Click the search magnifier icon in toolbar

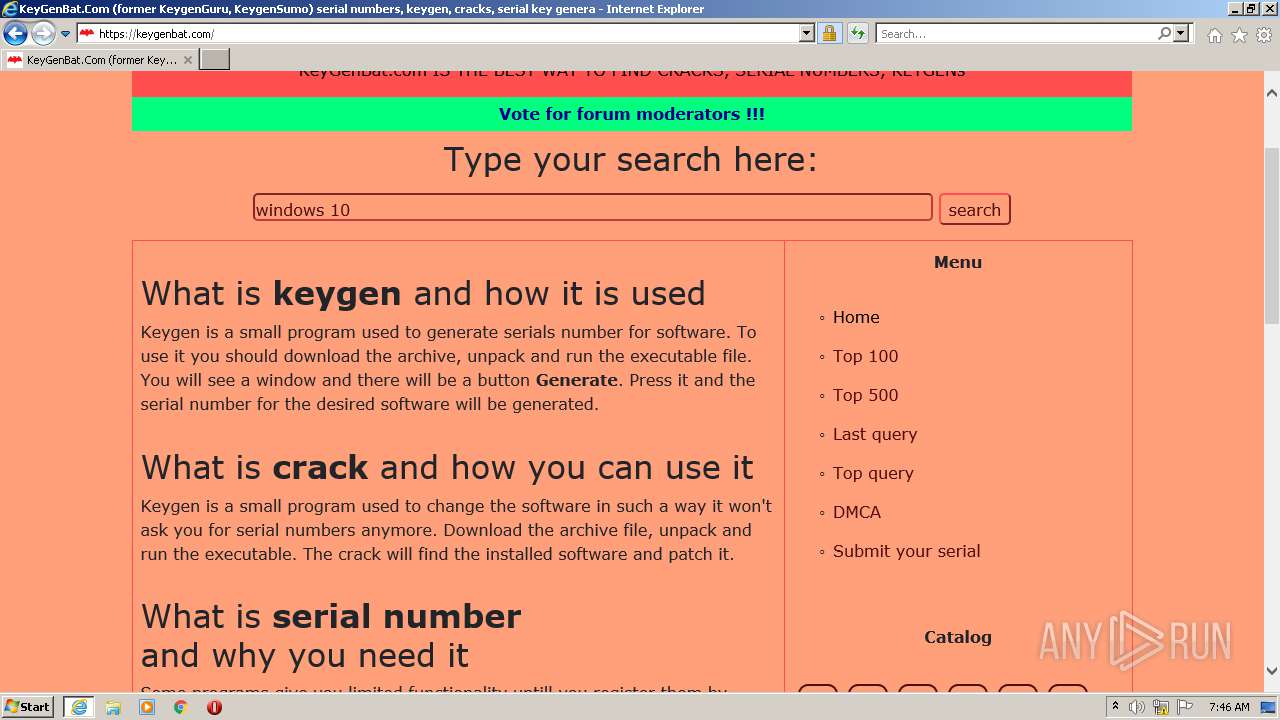coord(1164,34)
